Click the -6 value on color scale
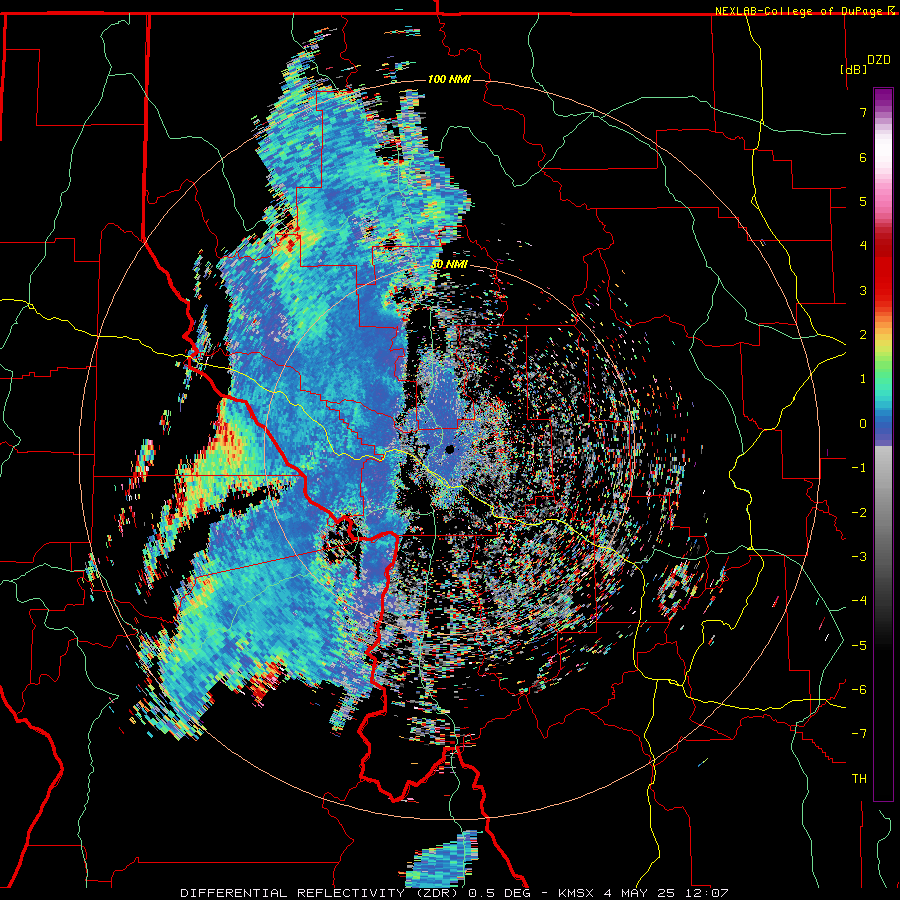 (x=859, y=690)
